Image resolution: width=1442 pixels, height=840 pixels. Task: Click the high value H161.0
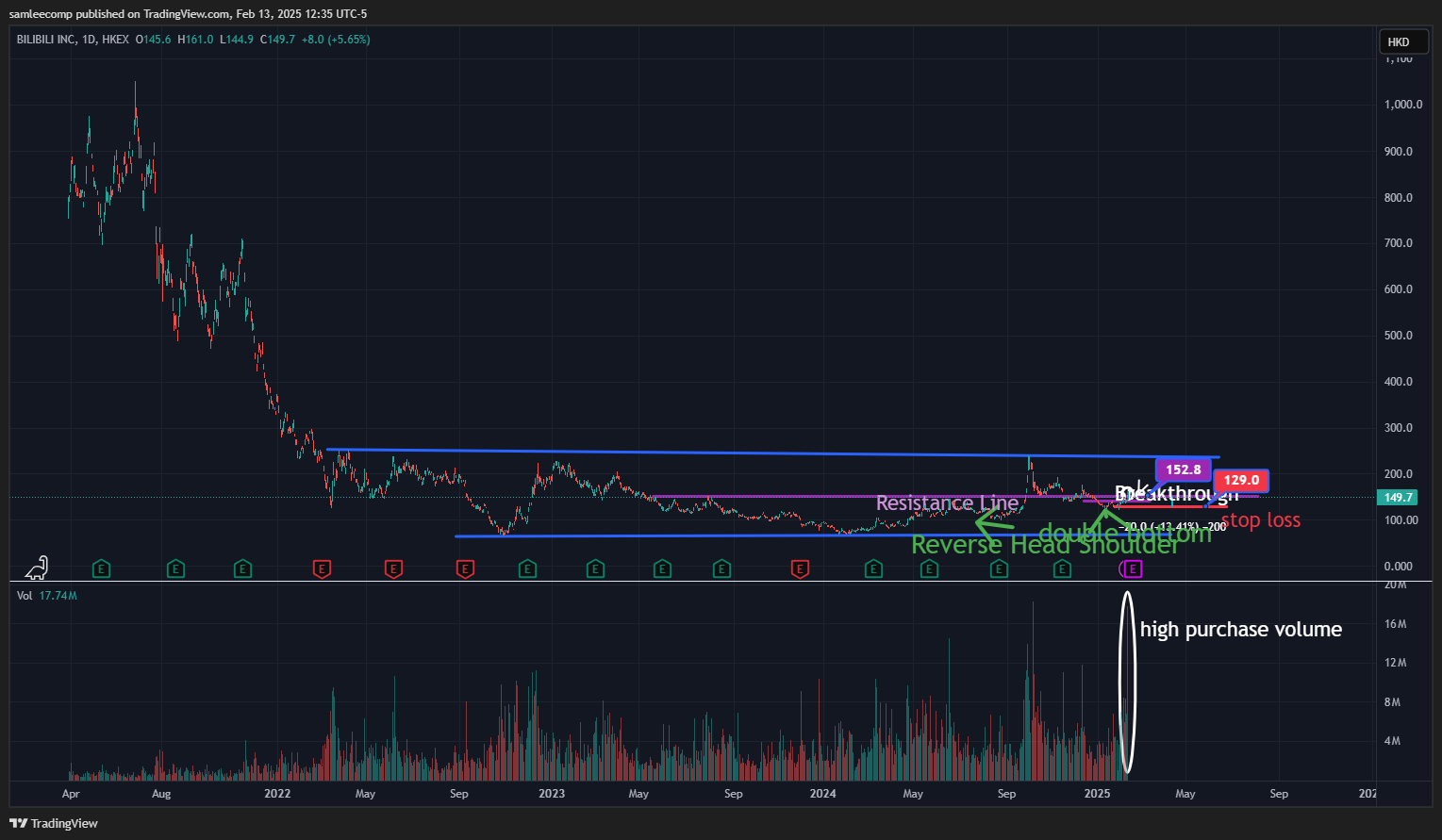pos(195,40)
